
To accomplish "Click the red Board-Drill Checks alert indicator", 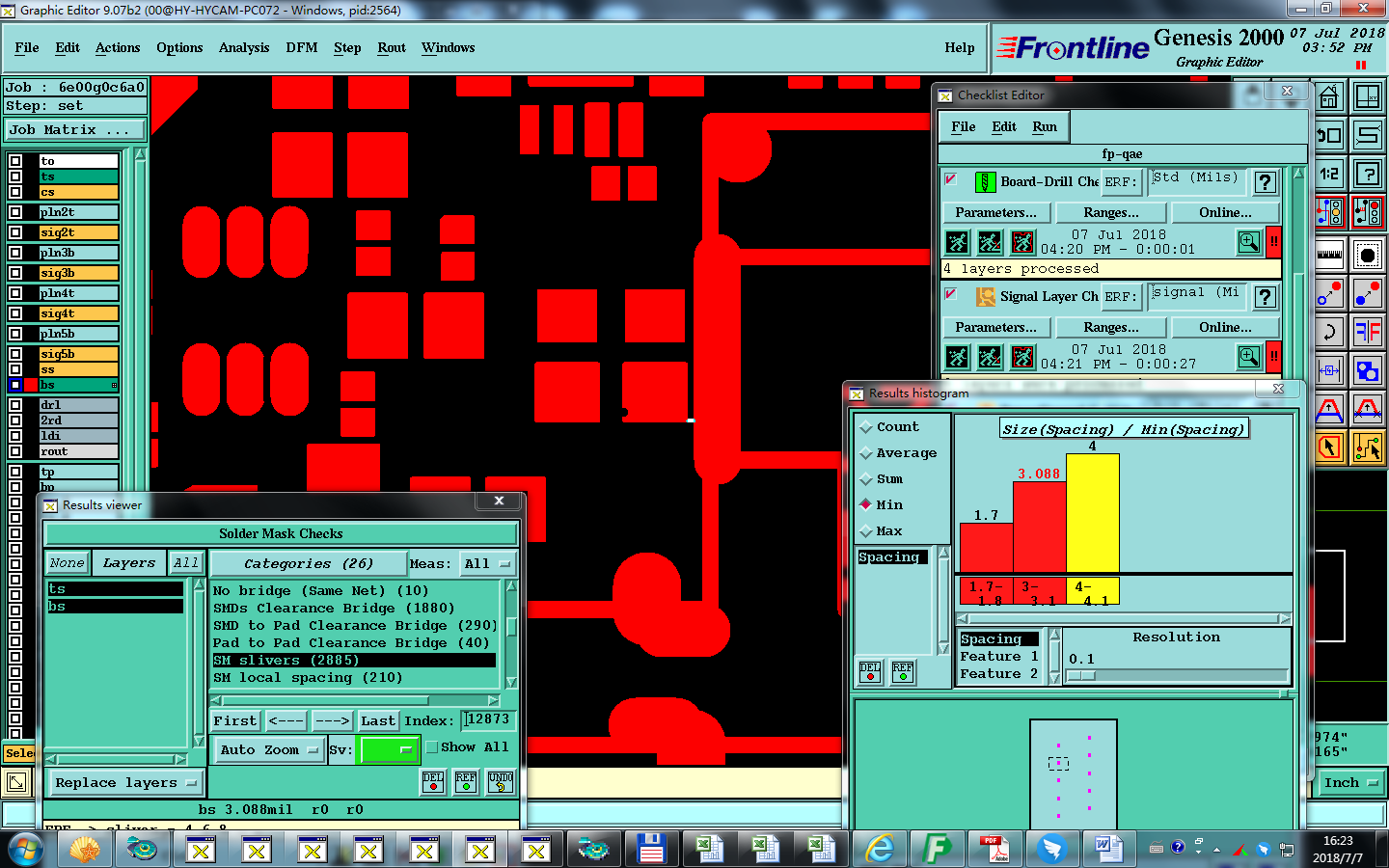I will coord(1274,242).
